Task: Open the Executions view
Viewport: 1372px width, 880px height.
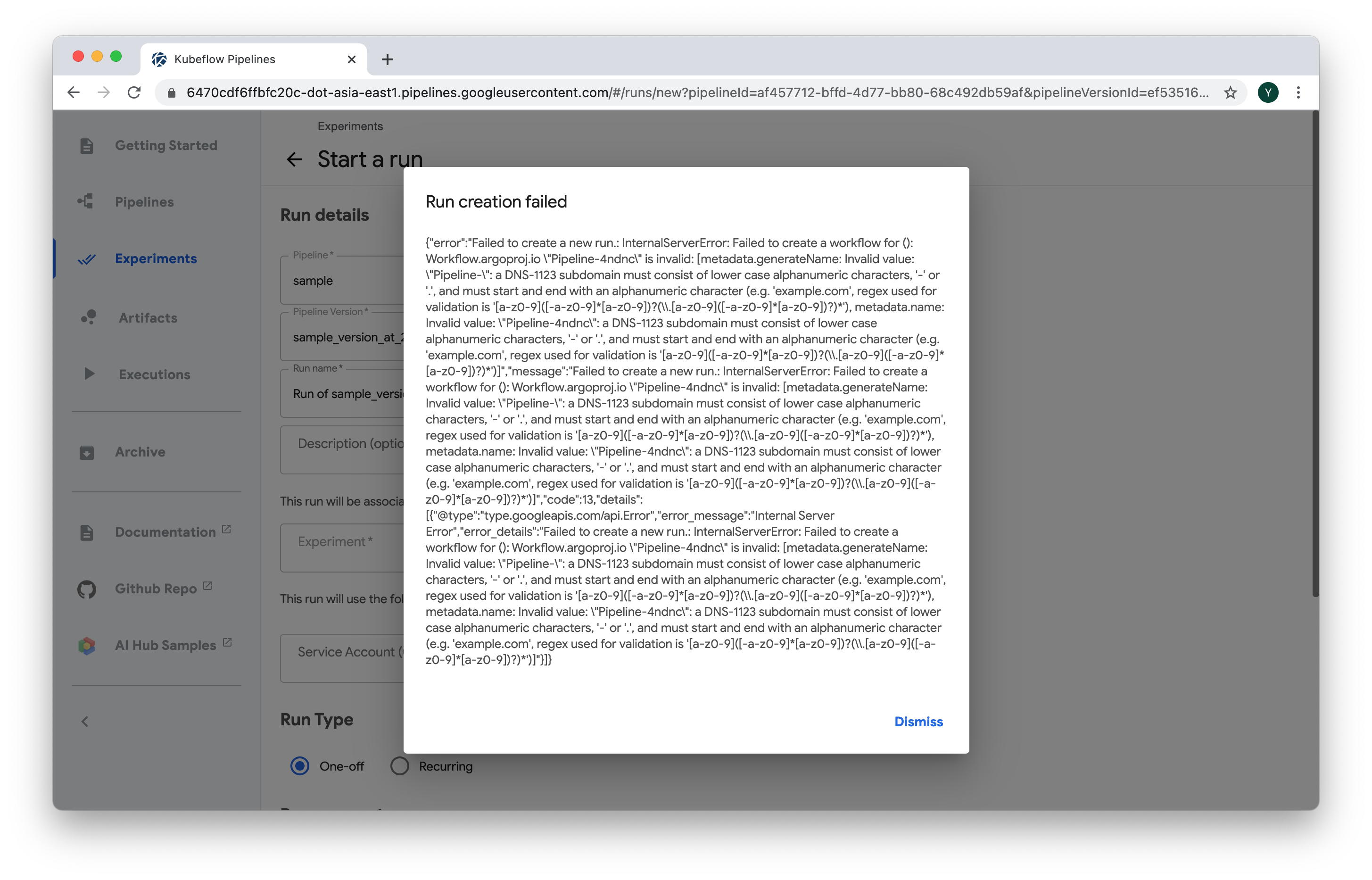Action: click(x=154, y=374)
